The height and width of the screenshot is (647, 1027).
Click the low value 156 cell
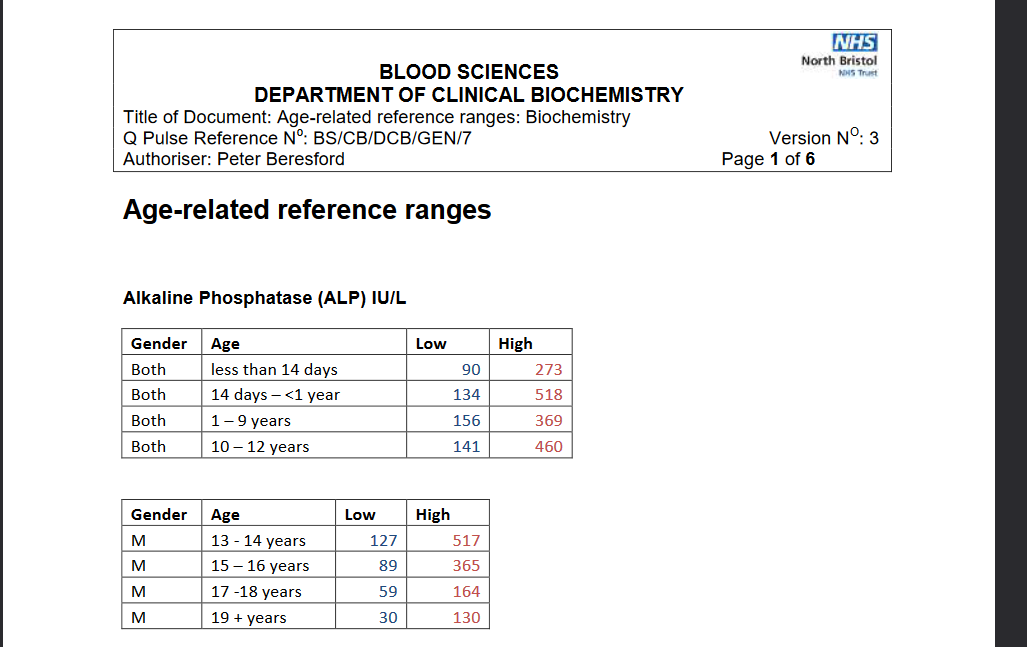point(466,421)
